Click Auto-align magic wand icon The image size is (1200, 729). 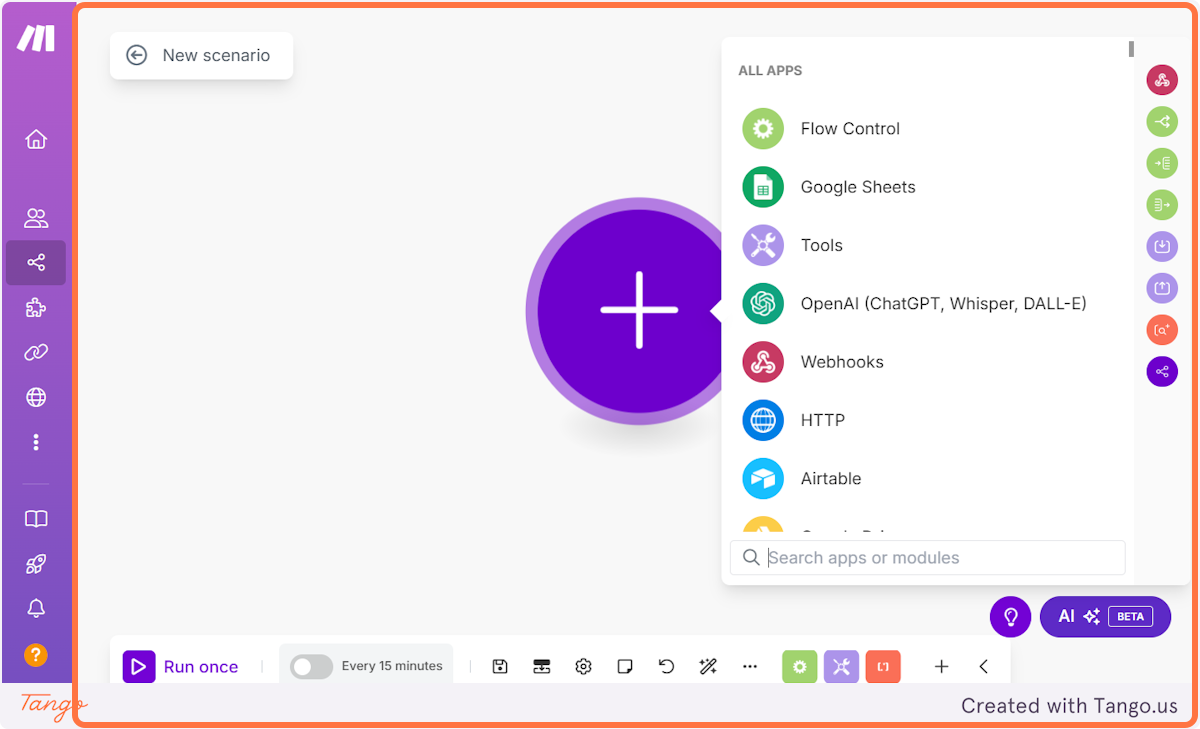click(708, 666)
